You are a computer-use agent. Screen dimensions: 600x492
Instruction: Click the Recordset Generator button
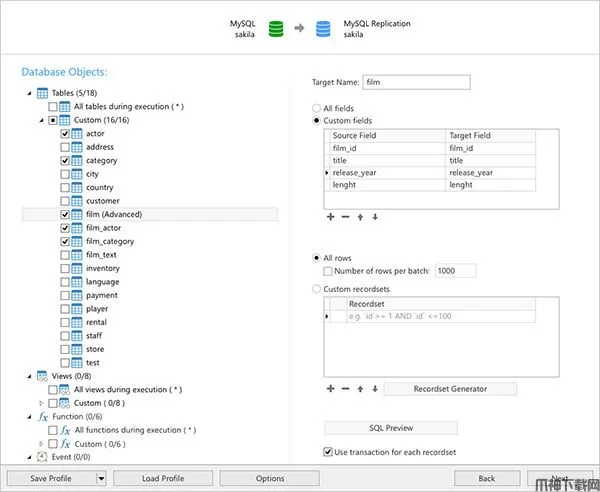450,388
